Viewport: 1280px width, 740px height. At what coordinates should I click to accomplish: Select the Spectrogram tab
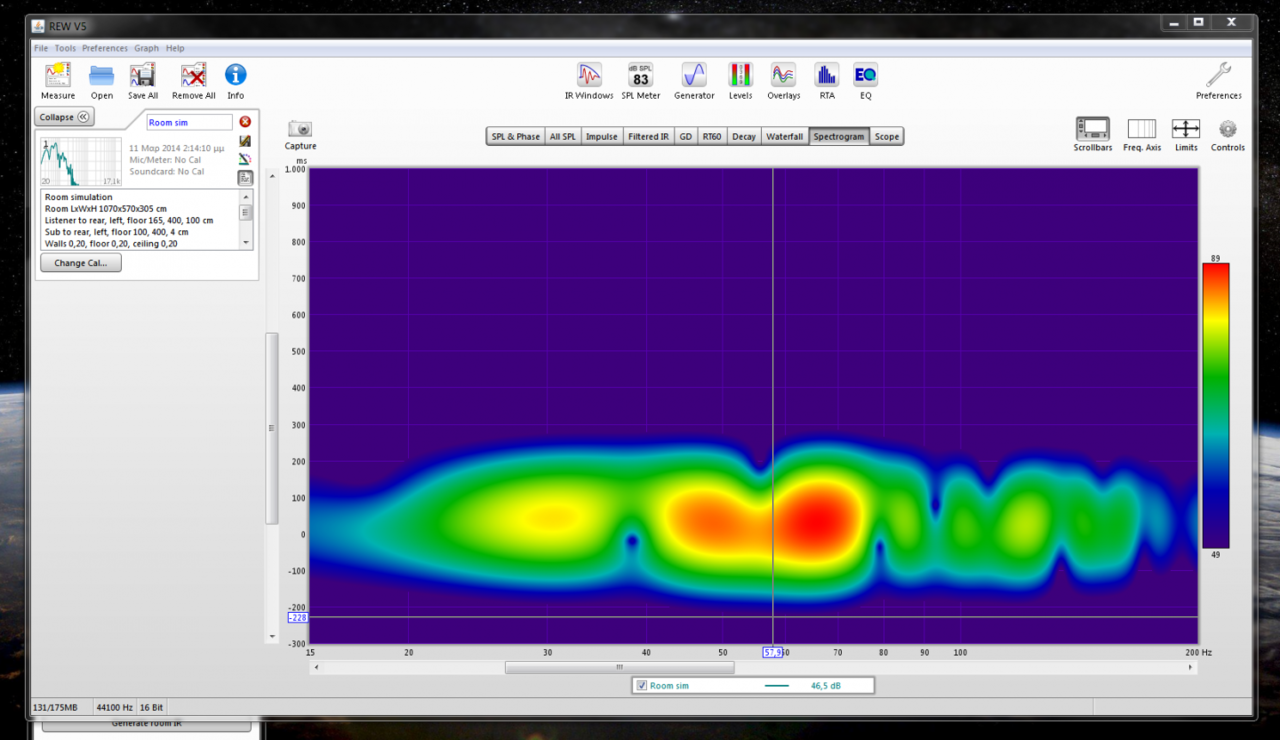pos(839,137)
